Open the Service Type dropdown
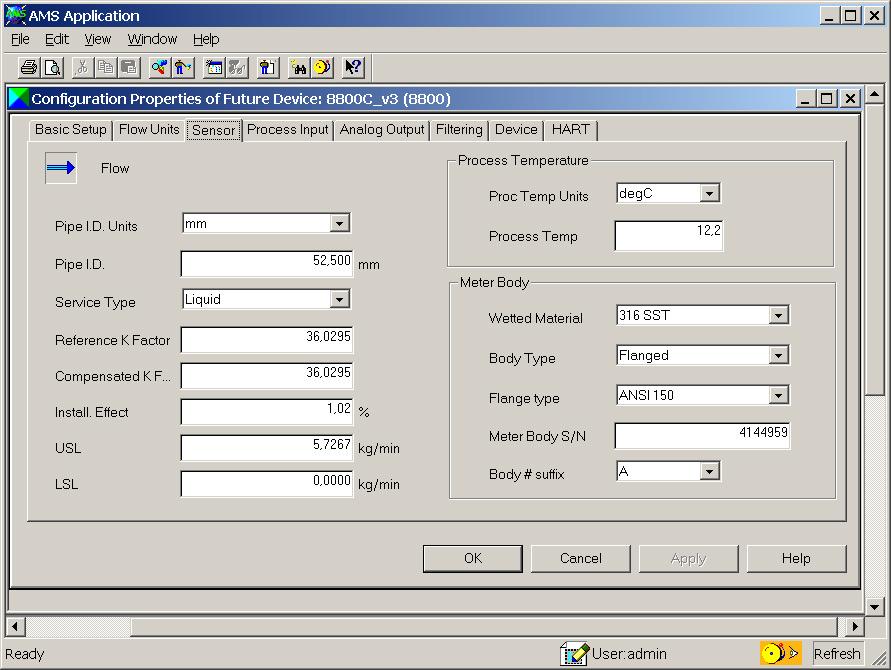The height and width of the screenshot is (670, 891). pos(339,299)
